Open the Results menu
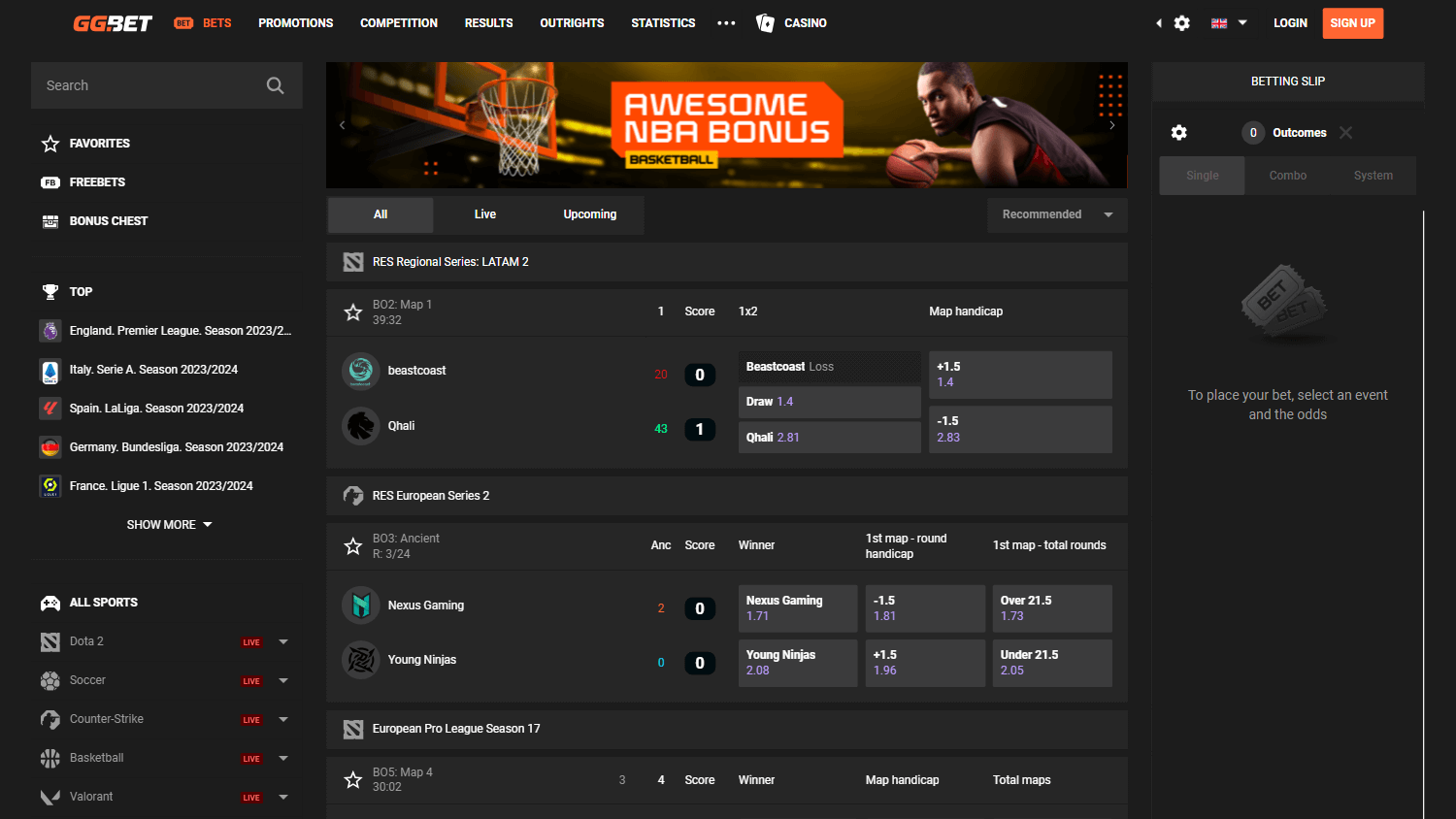 488,23
